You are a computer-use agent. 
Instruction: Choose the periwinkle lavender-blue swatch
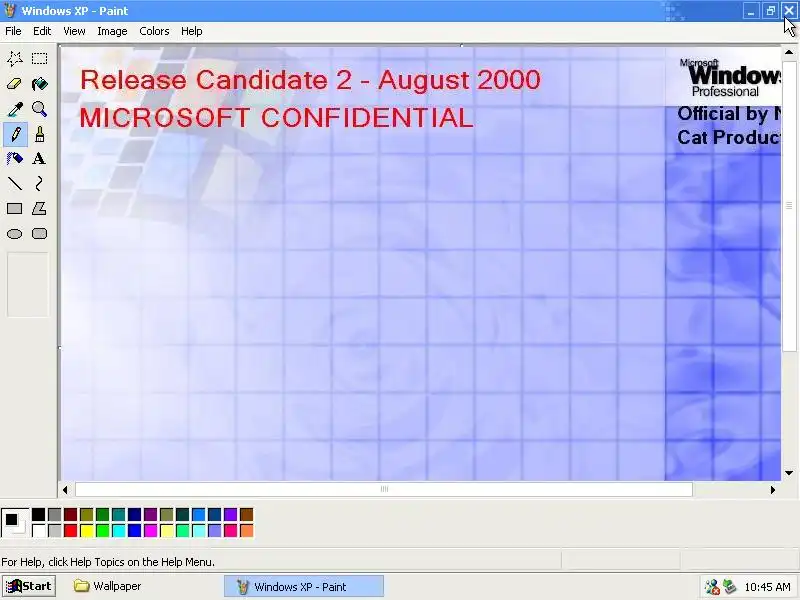tap(214, 531)
